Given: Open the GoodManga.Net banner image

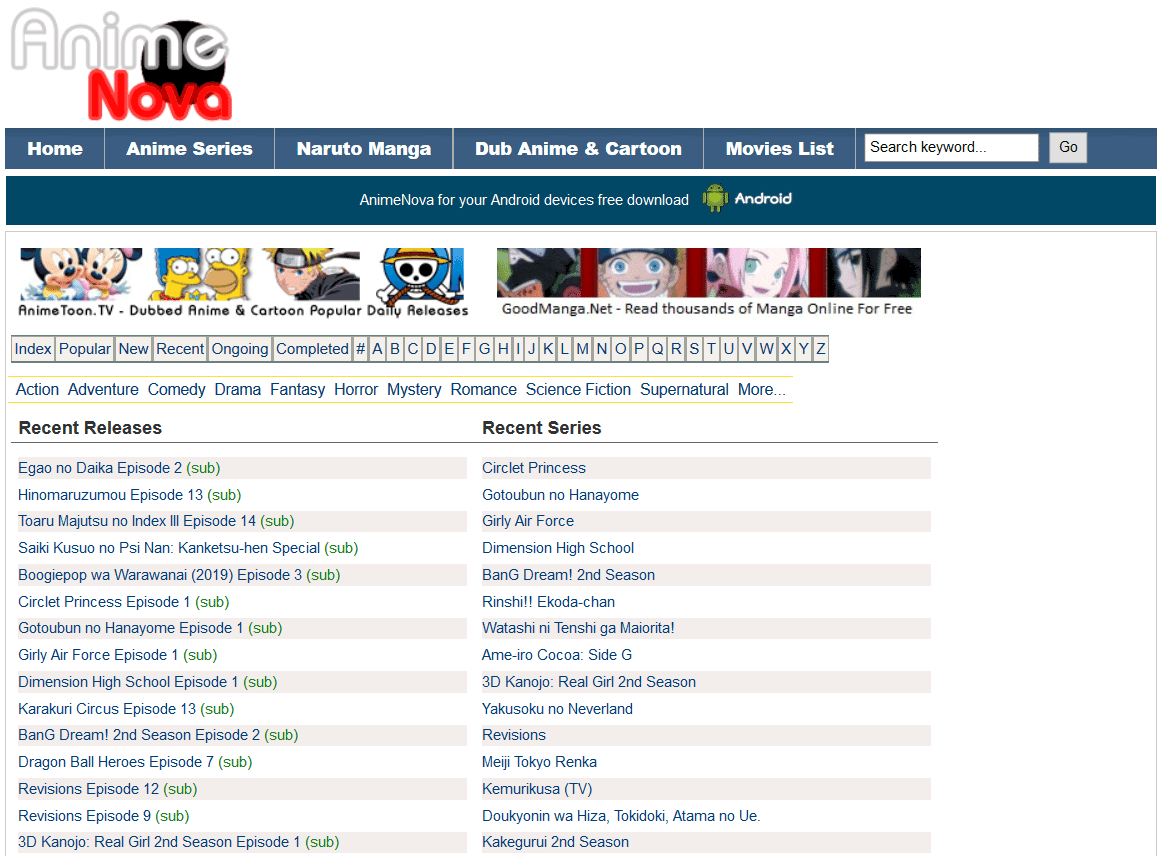Looking at the screenshot, I should [708, 283].
